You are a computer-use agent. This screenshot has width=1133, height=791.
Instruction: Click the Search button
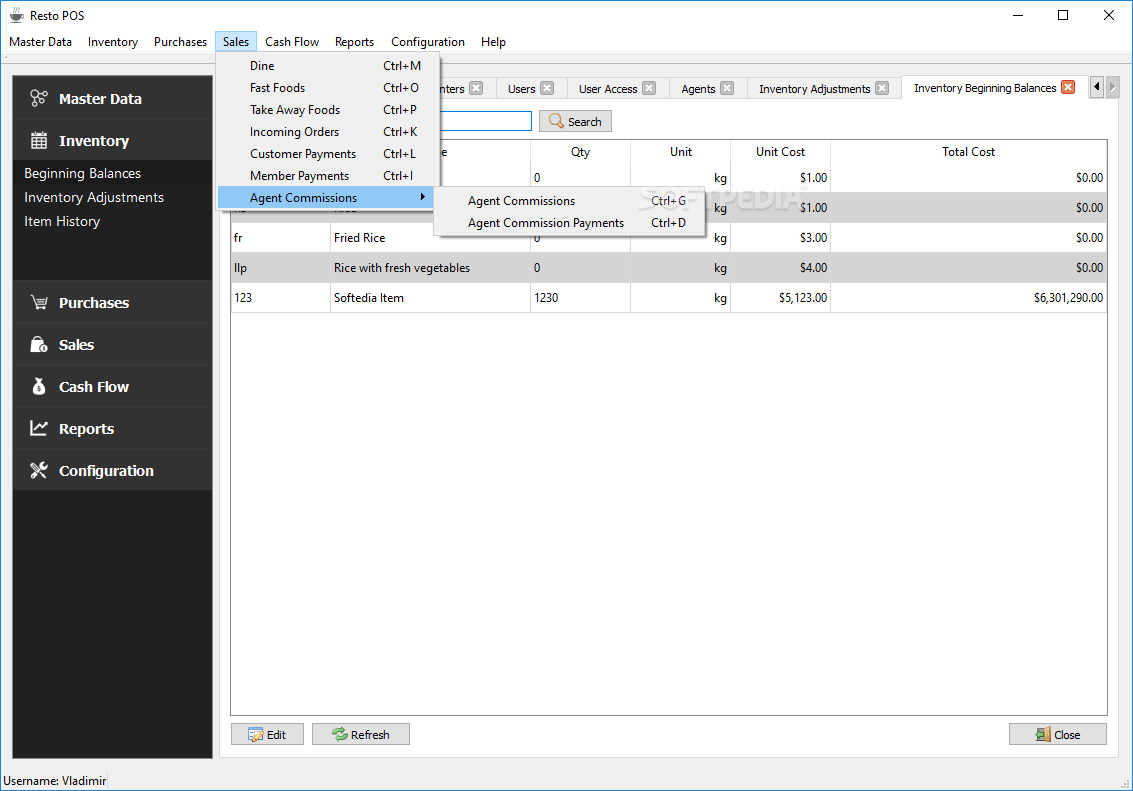575,121
